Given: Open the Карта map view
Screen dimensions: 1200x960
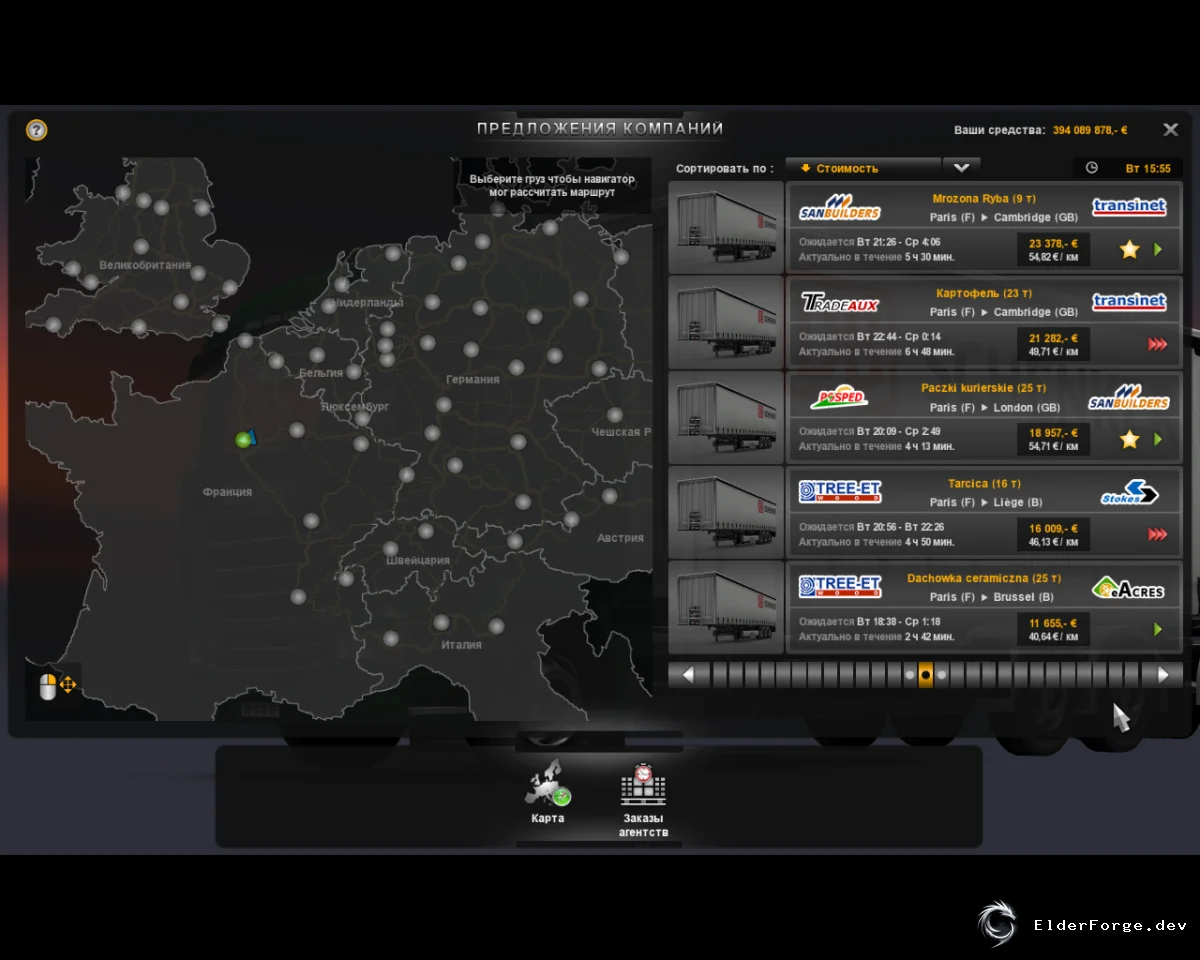Looking at the screenshot, I should coord(548,794).
